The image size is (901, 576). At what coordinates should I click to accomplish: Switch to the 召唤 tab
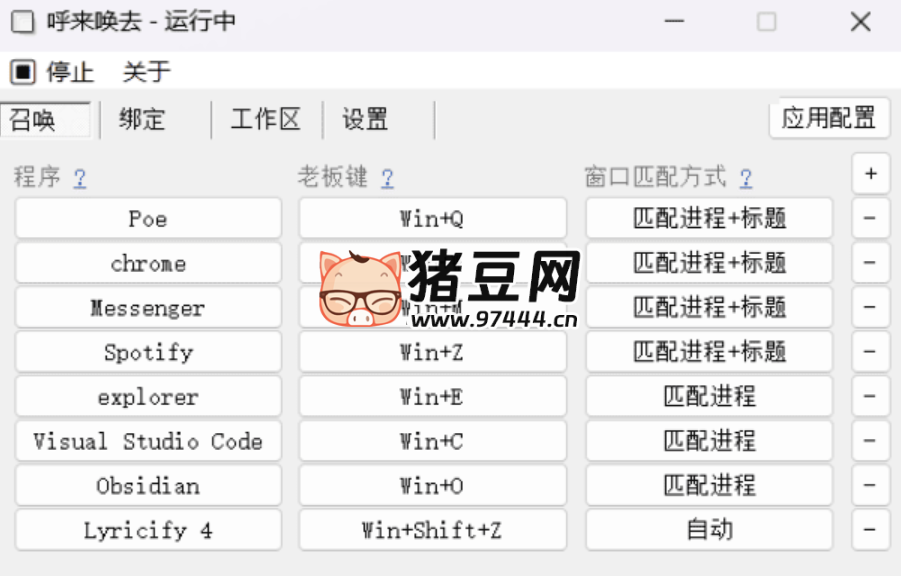tap(45, 120)
